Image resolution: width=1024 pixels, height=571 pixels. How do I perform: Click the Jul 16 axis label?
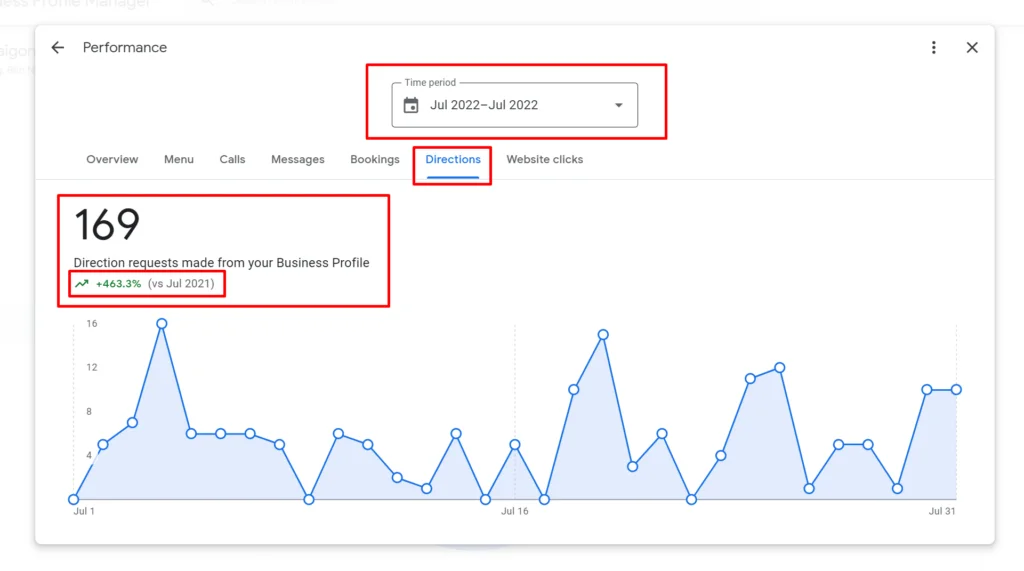[x=514, y=512]
